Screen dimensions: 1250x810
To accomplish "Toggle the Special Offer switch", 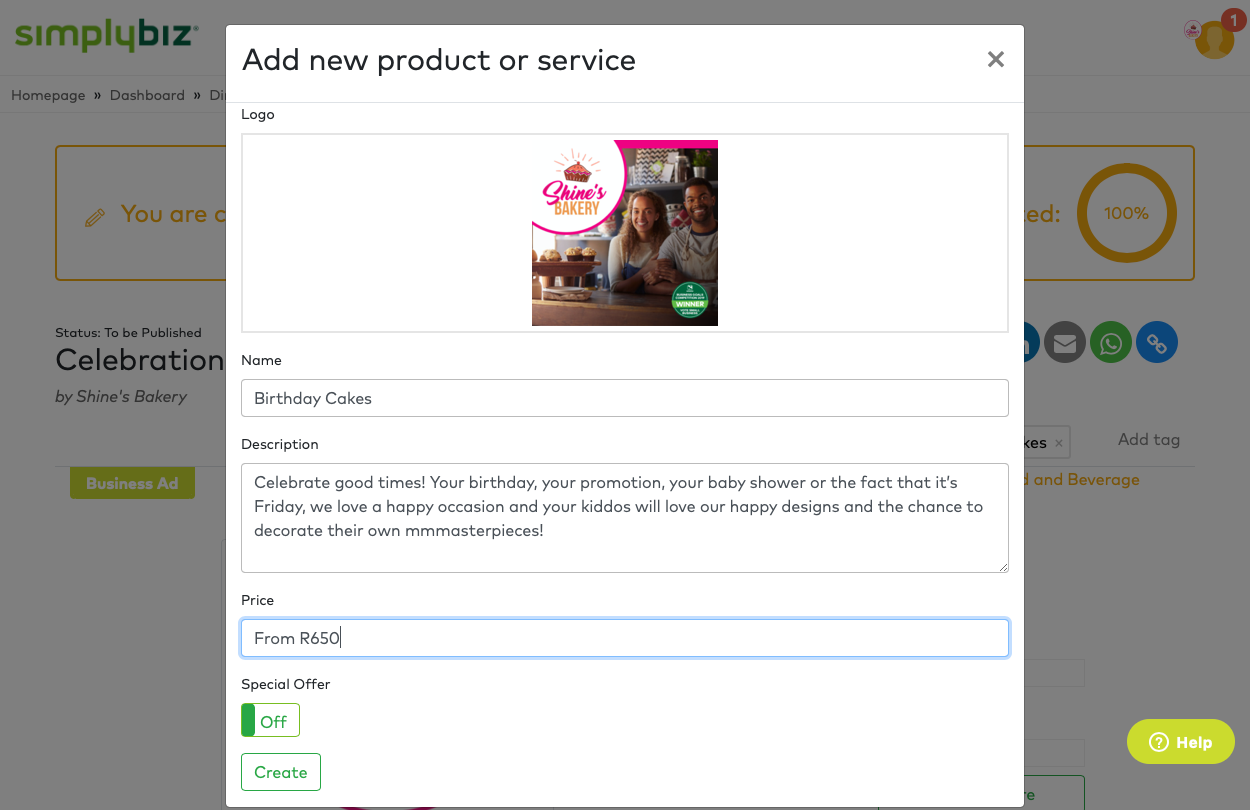I will [270, 721].
